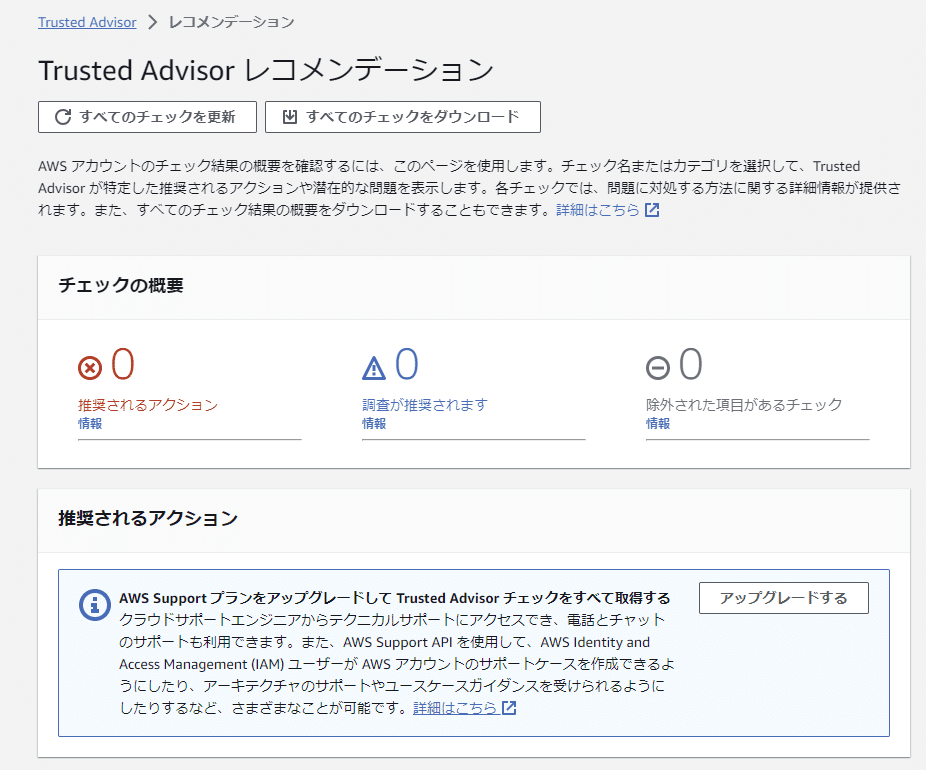Open 詳細はこちら link in page description
The width and height of the screenshot is (926, 770).
(598, 210)
